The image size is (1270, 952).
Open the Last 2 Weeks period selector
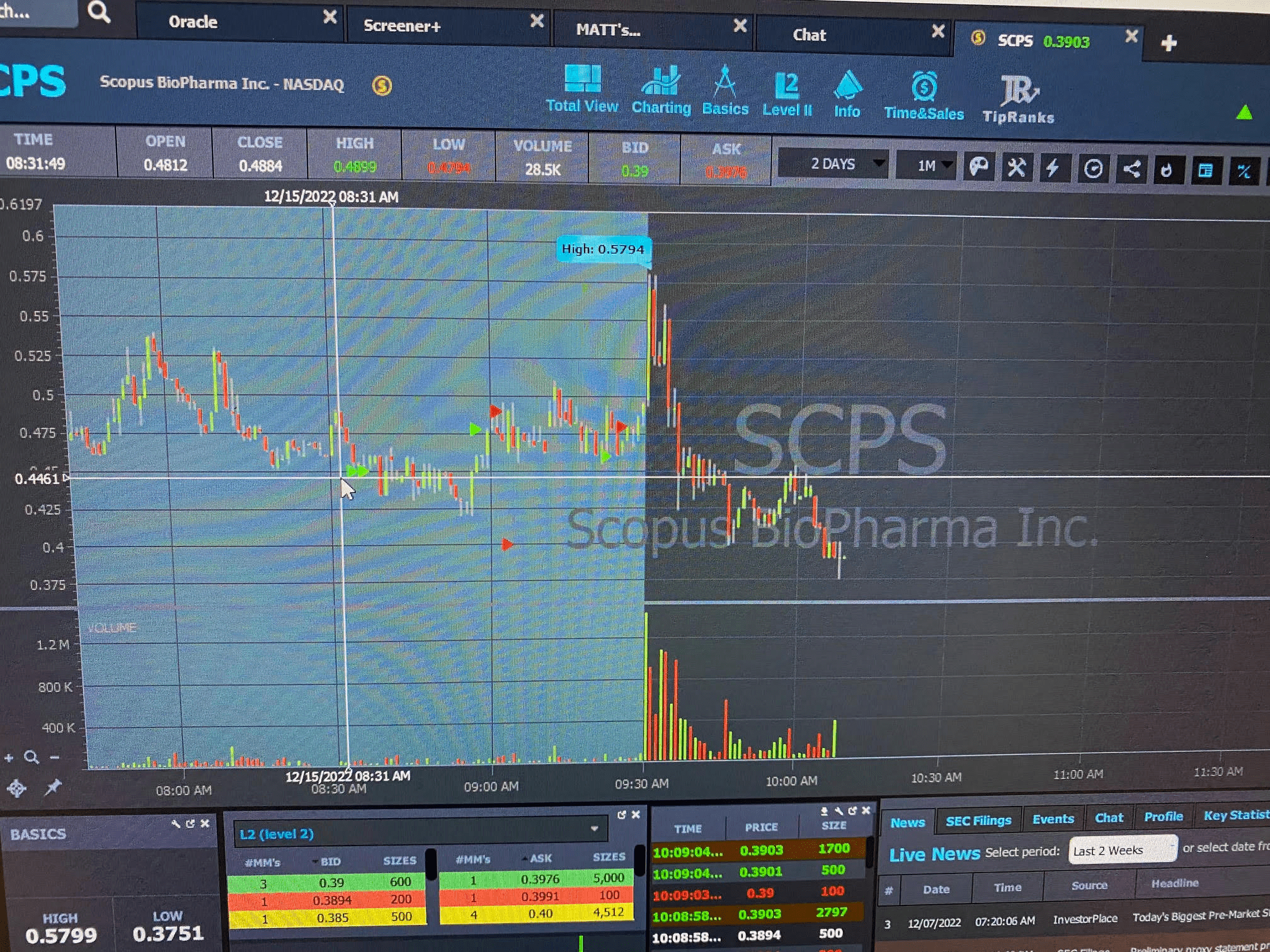[1122, 851]
